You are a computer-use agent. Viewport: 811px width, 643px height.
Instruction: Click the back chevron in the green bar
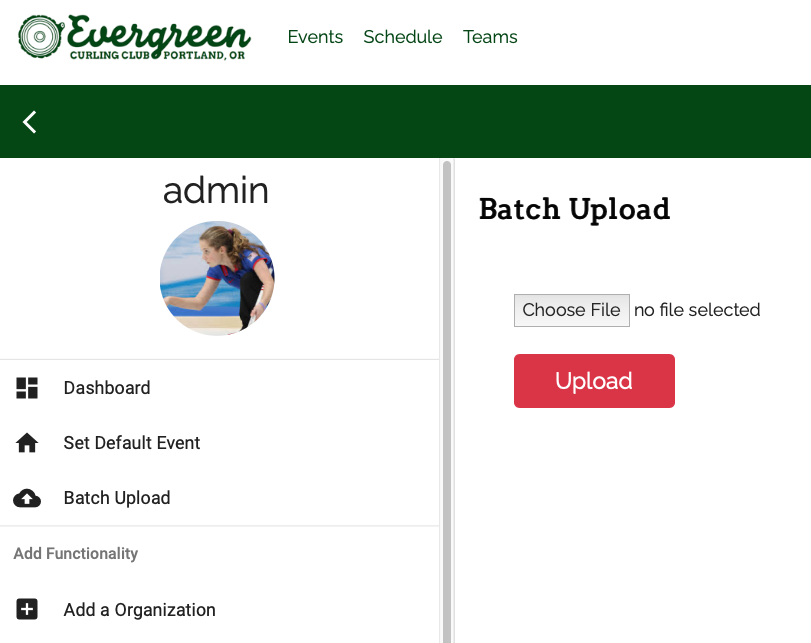pos(28,121)
